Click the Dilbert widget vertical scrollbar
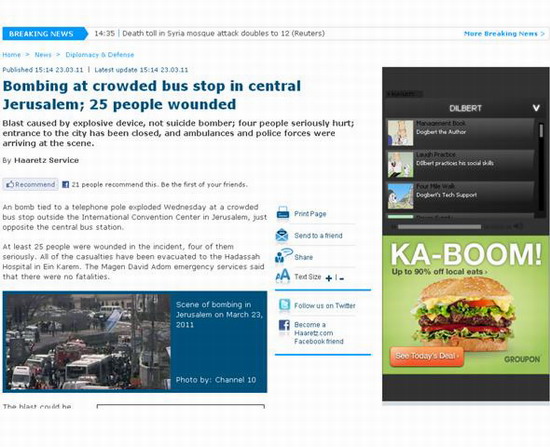Image resolution: width=550 pixels, height=447 pixels. 541,131
